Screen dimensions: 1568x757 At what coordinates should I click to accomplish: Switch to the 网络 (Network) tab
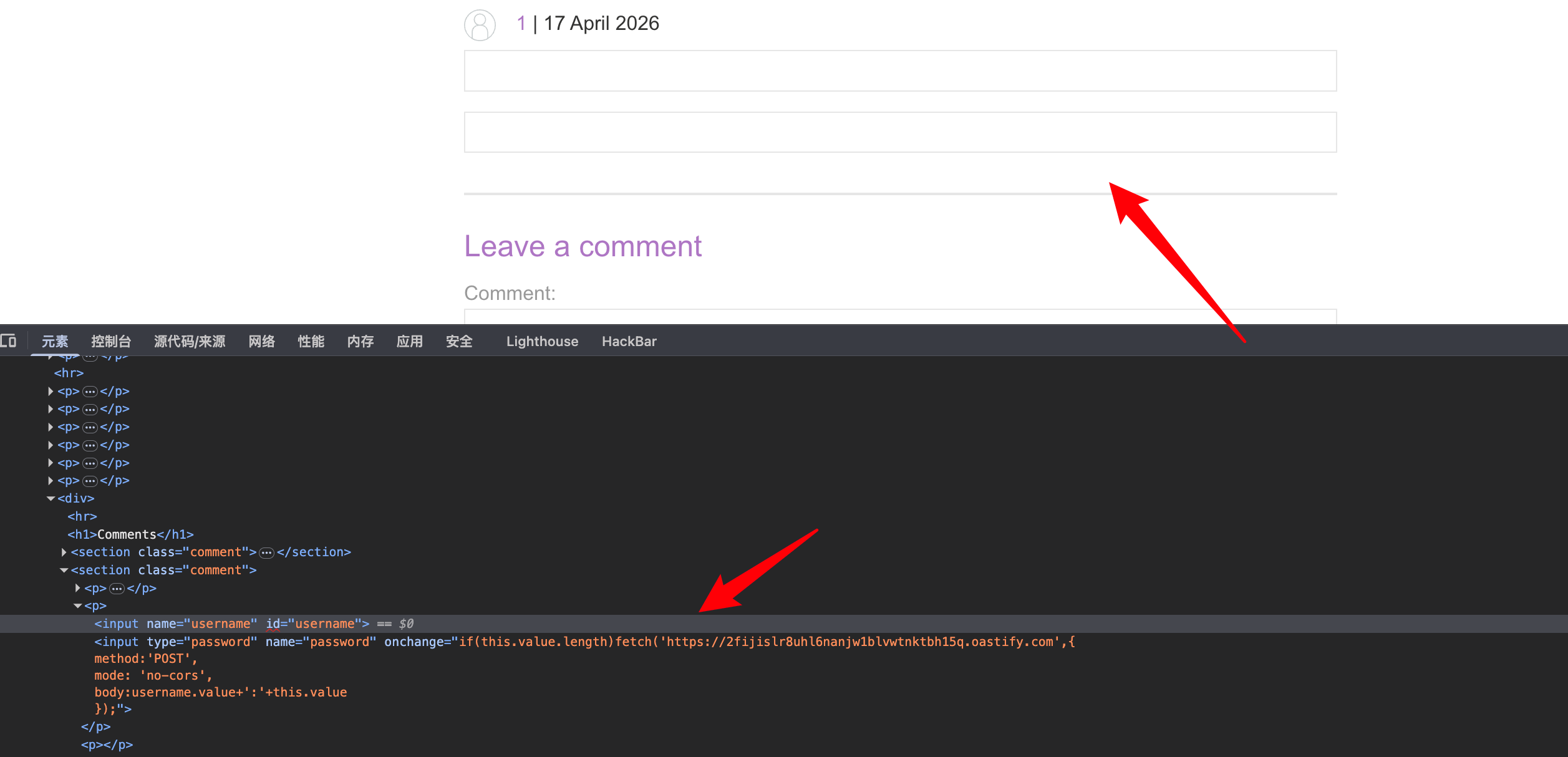[x=261, y=342]
